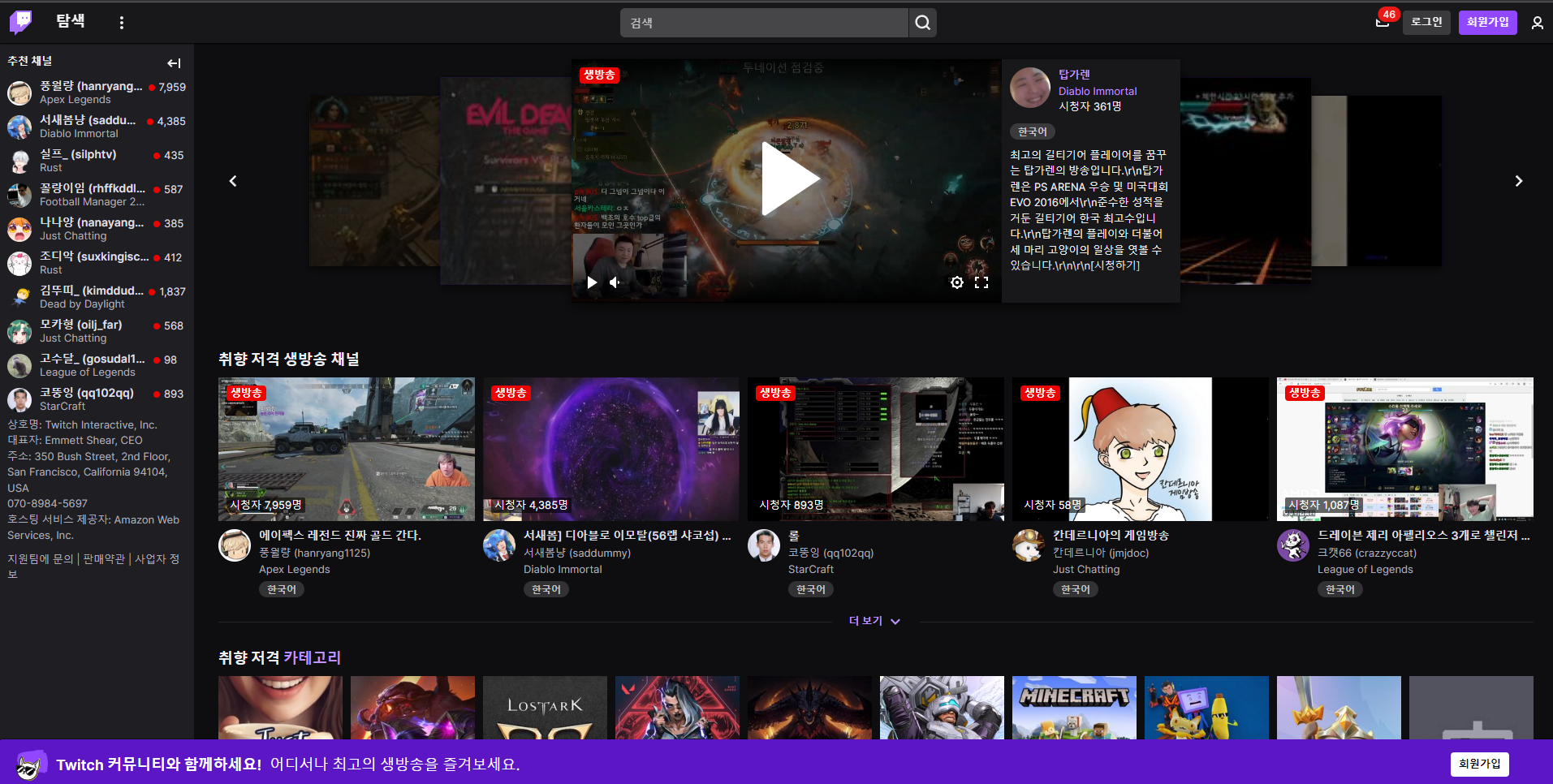Open the StarCraft stream thumbnail with 893 viewers
The image size is (1553, 784).
pyautogui.click(x=876, y=449)
